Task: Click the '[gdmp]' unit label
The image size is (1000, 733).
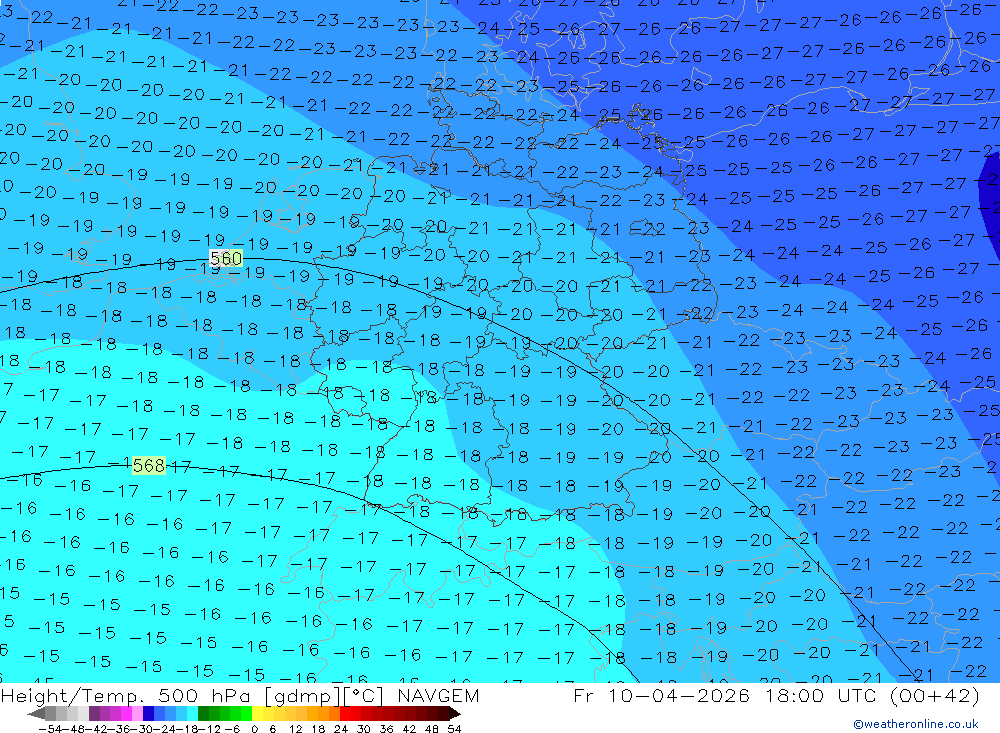Action: point(304,696)
